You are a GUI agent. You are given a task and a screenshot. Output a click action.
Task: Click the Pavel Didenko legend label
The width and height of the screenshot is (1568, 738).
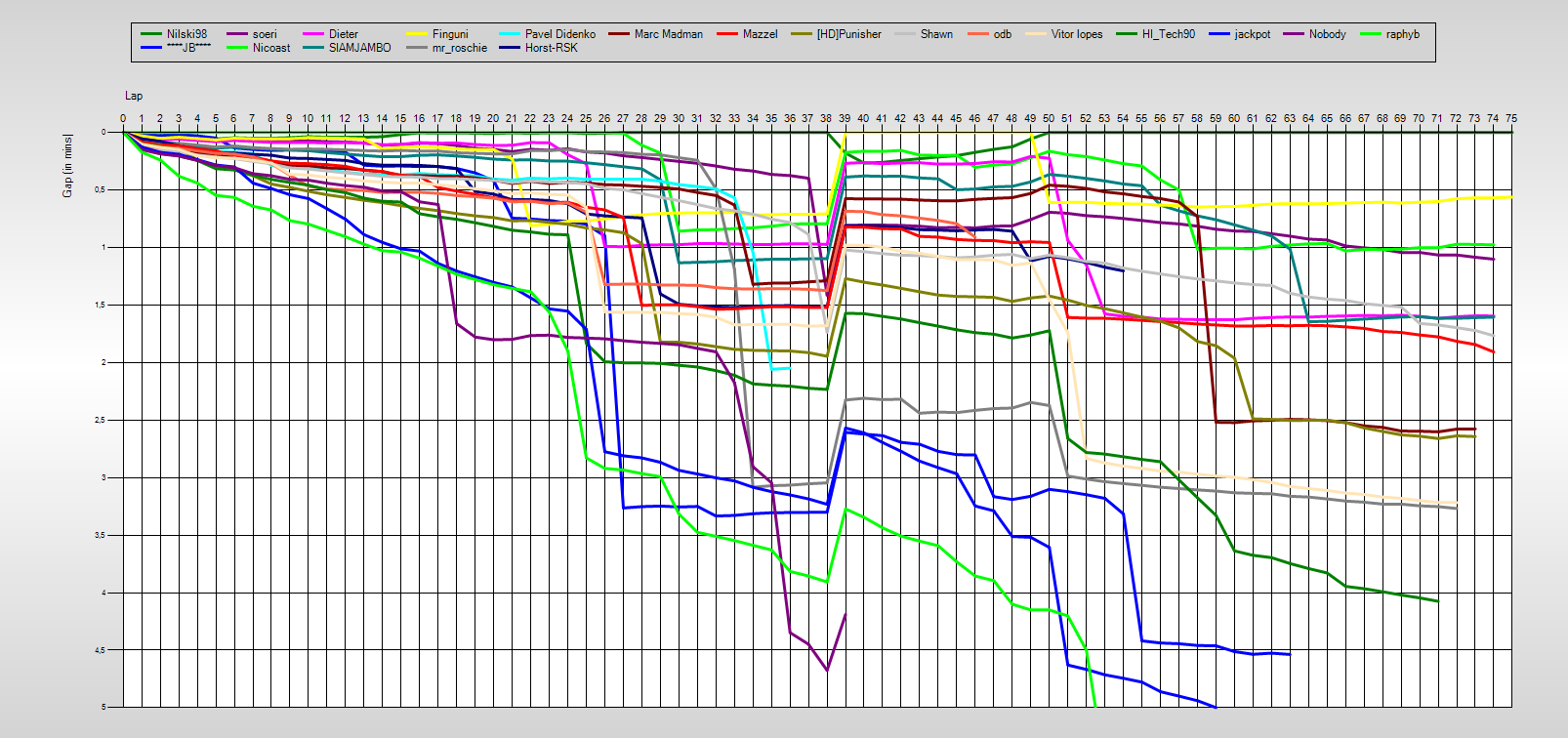coord(559,34)
